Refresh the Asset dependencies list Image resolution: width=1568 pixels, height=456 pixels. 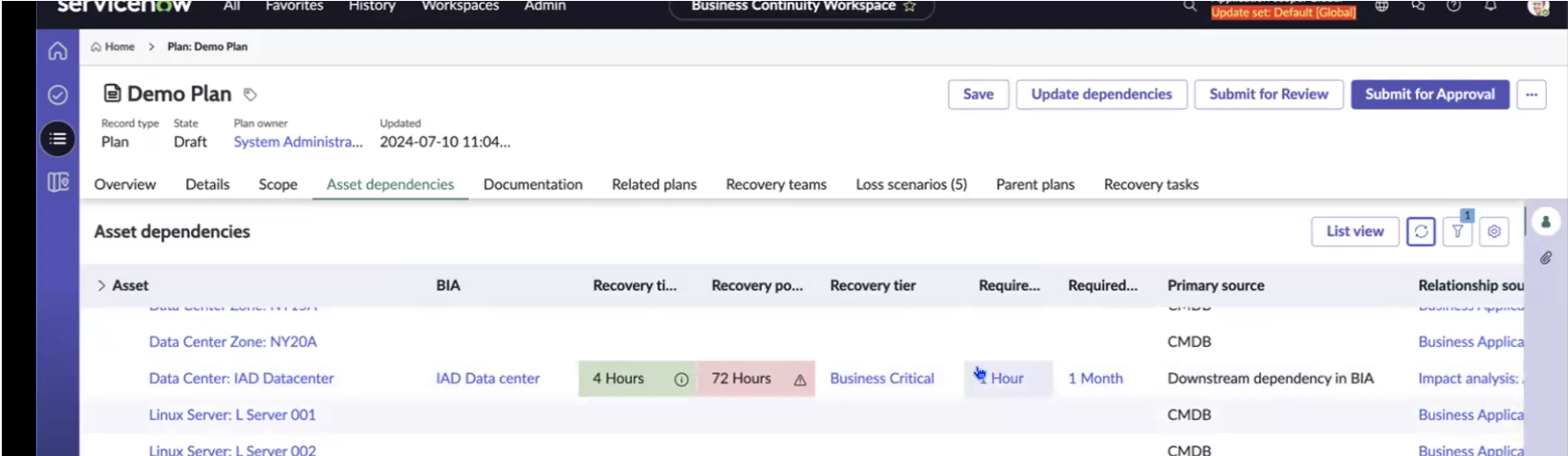pos(1421,232)
